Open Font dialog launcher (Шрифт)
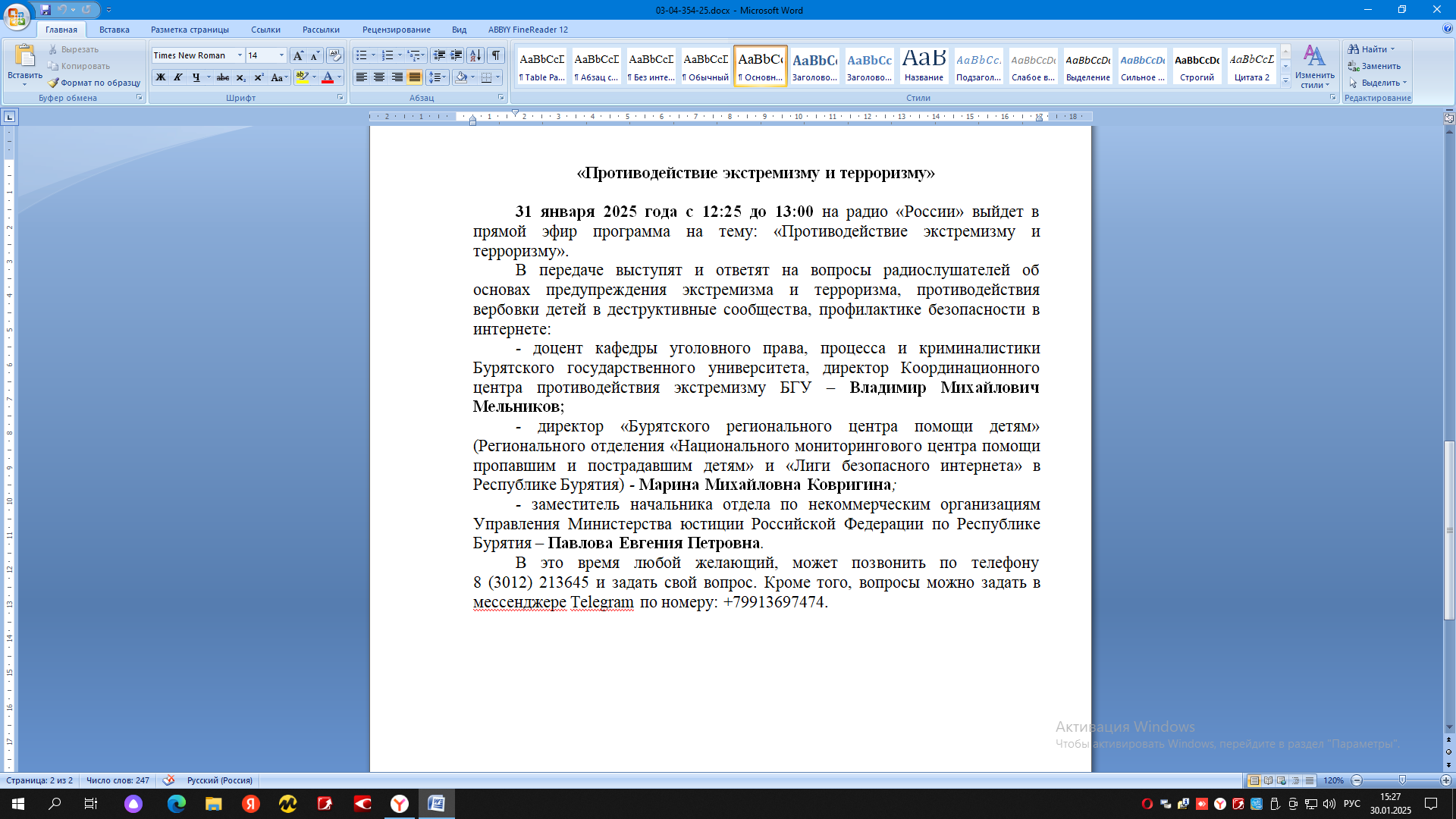 [x=340, y=98]
